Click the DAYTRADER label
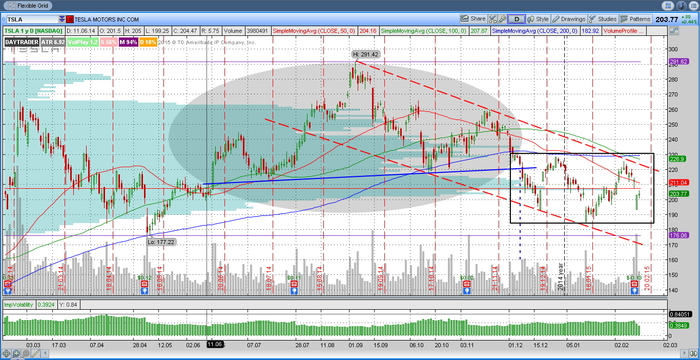The image size is (700, 360). click(x=21, y=42)
